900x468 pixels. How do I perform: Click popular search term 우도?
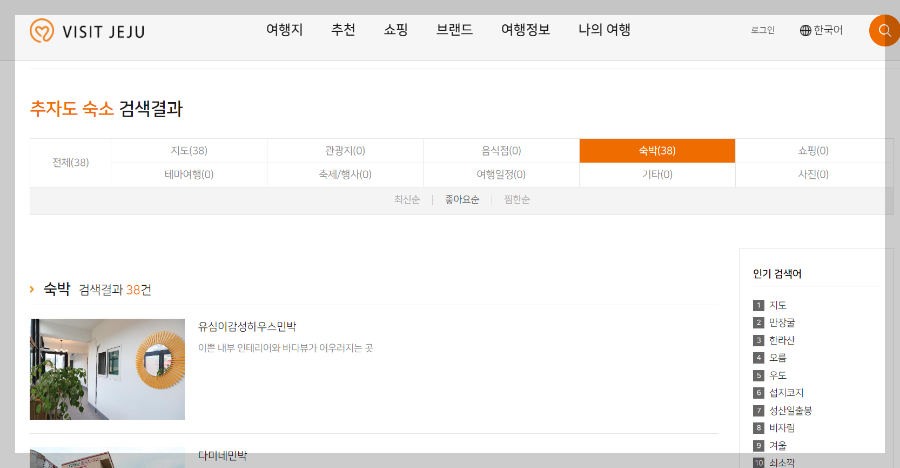pos(778,376)
